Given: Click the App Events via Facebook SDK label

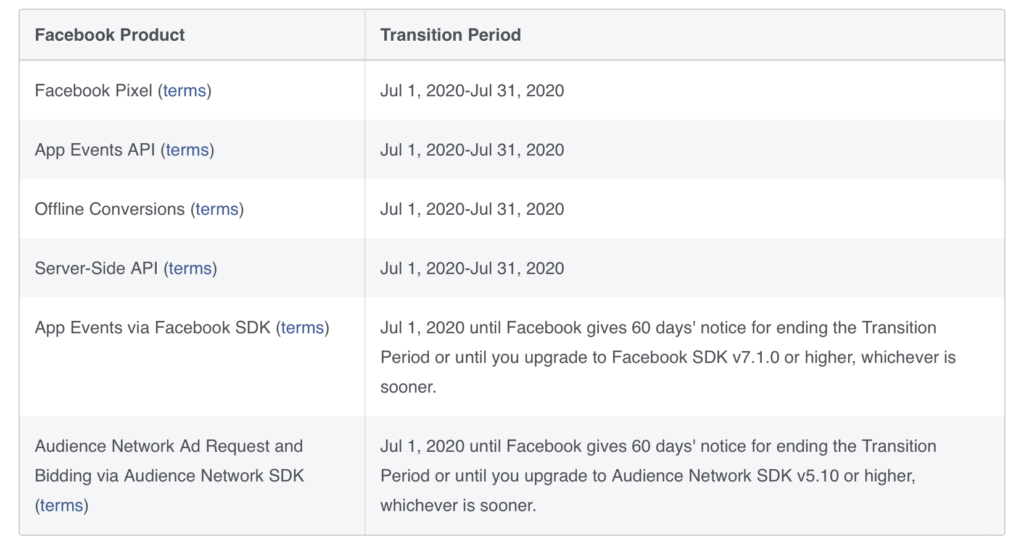Looking at the screenshot, I should (152, 327).
